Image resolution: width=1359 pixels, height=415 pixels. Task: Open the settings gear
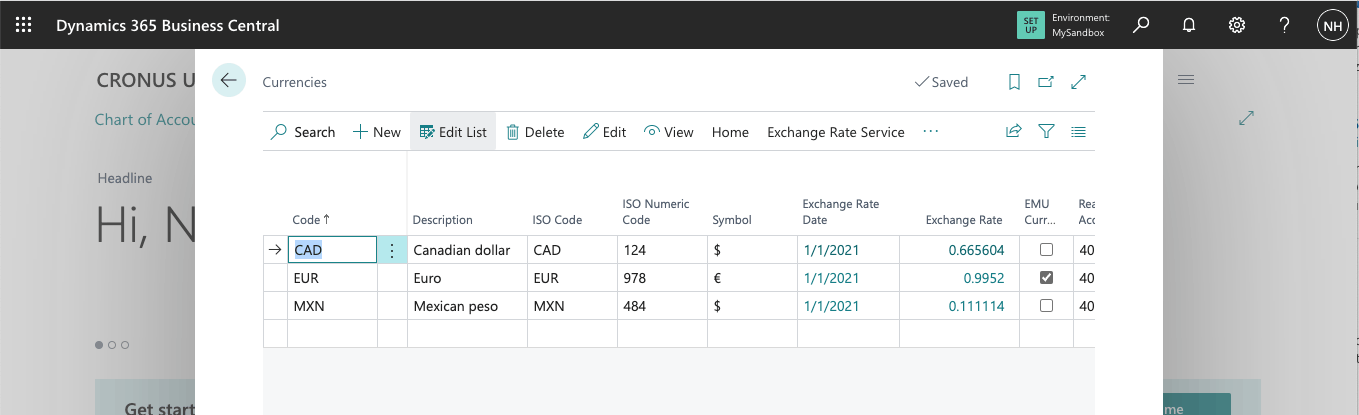[1237, 25]
